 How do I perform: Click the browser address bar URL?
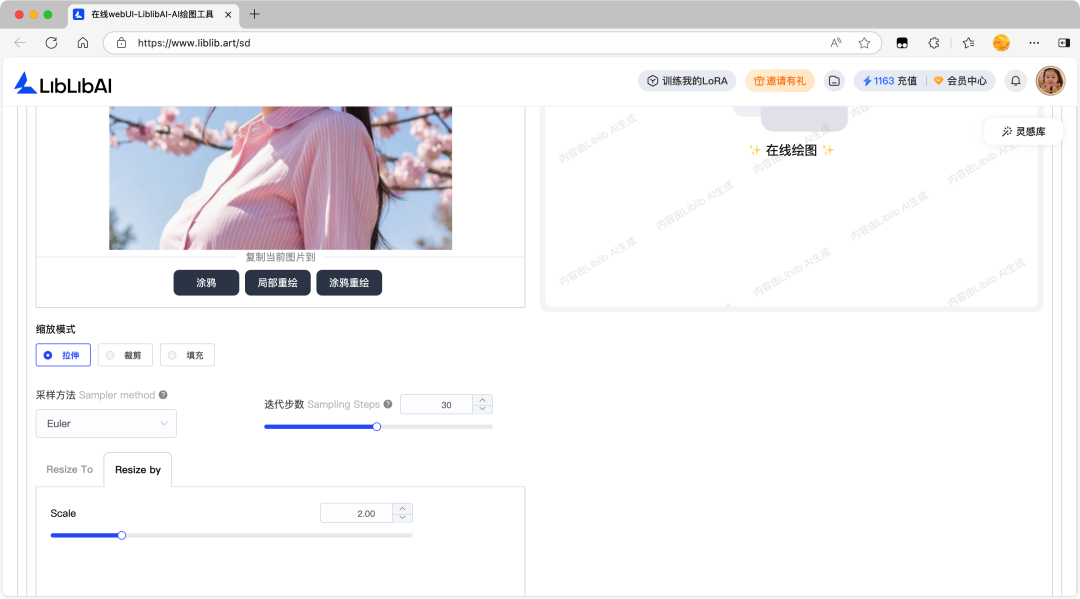[194, 43]
